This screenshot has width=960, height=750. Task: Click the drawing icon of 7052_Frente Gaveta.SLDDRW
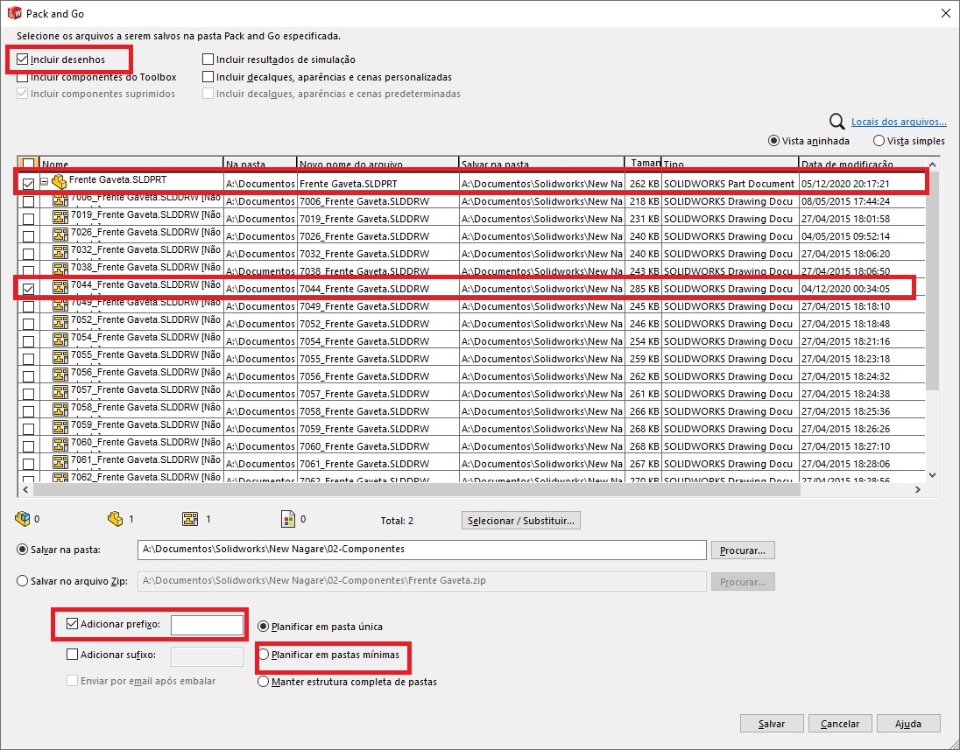(x=59, y=321)
